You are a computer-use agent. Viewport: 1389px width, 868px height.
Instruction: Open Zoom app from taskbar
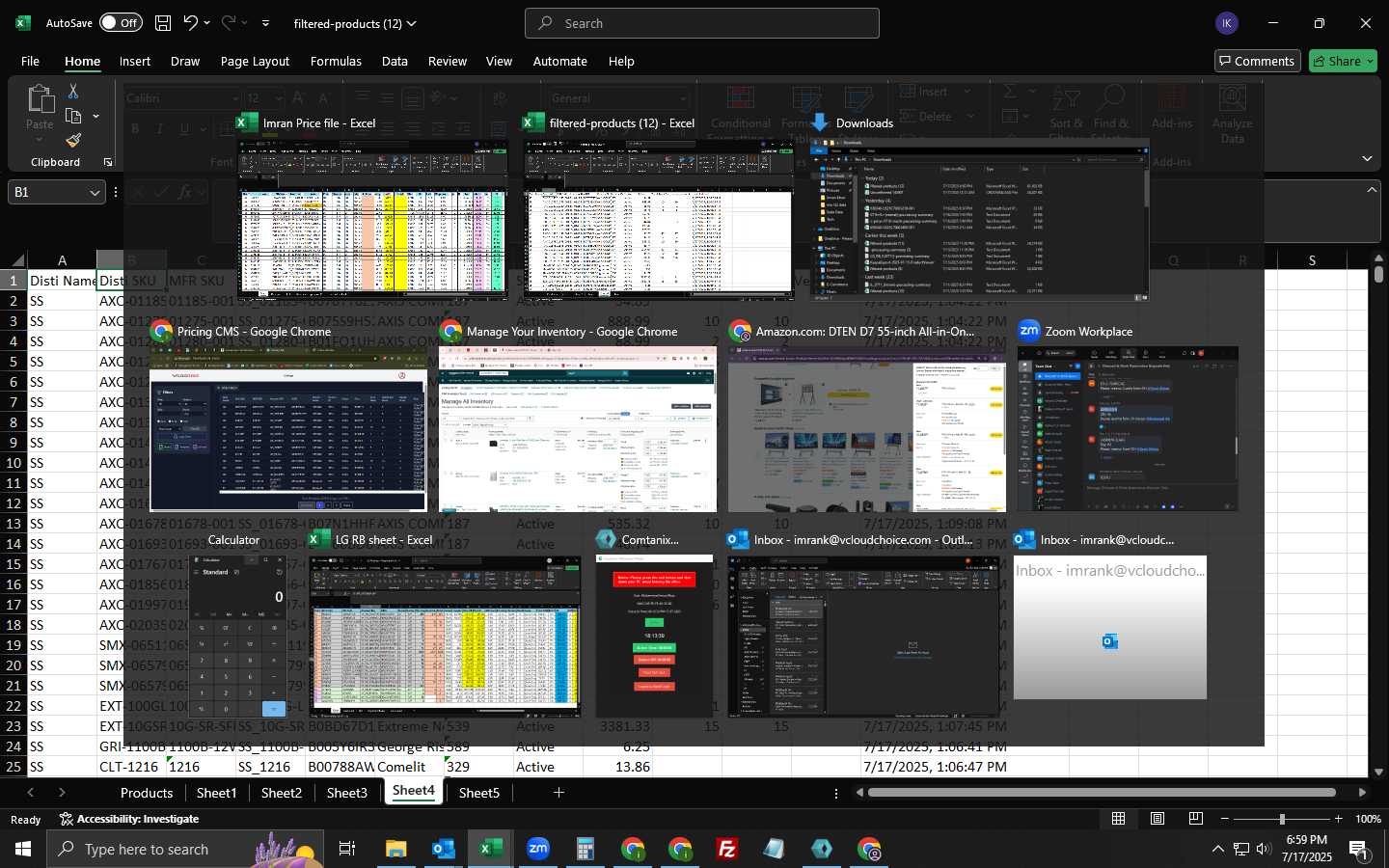[538, 849]
